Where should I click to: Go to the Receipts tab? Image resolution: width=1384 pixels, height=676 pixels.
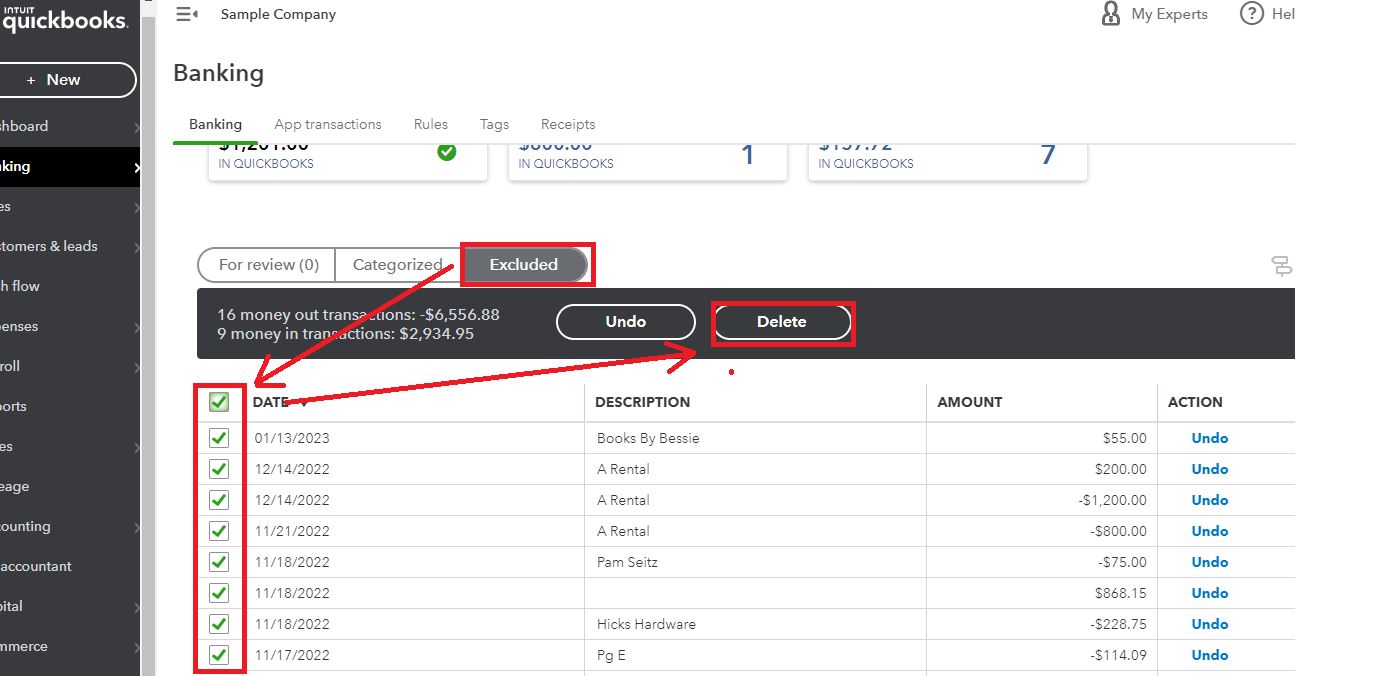tap(568, 124)
